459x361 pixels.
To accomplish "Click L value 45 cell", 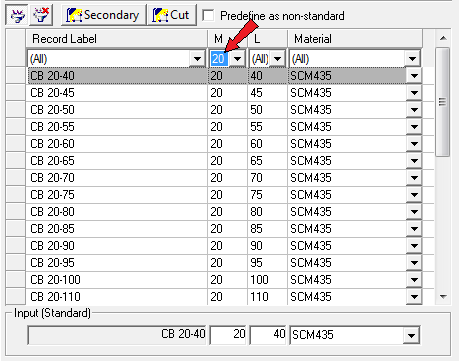I will click(267, 93).
